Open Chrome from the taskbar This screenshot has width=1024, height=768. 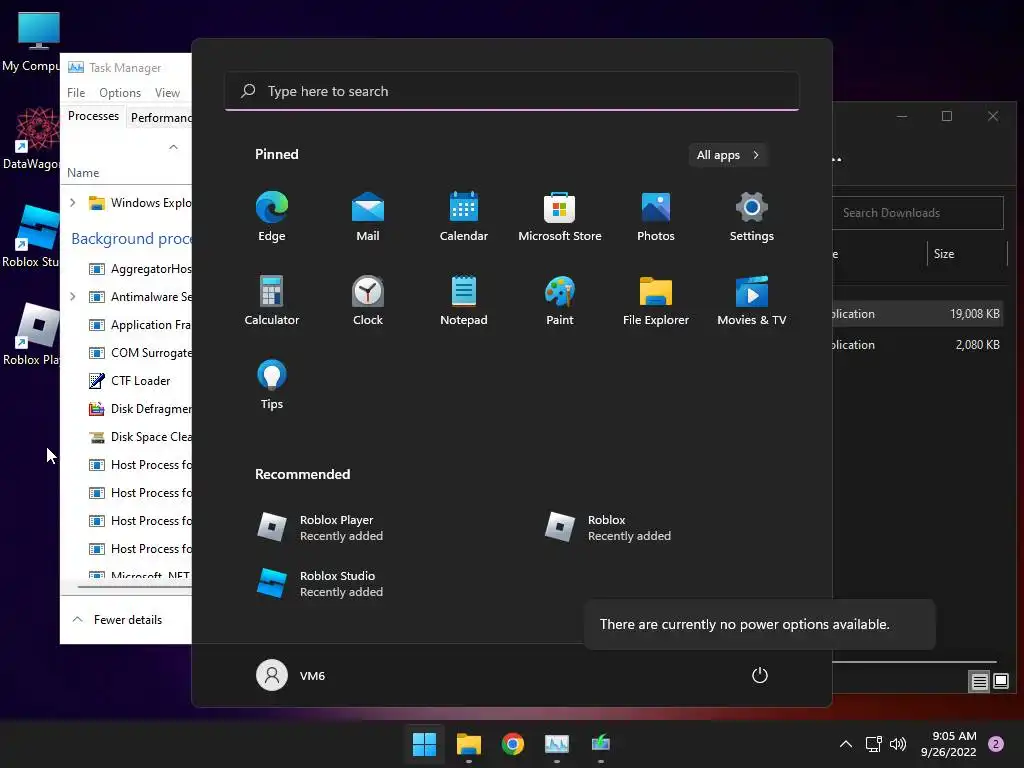[513, 744]
